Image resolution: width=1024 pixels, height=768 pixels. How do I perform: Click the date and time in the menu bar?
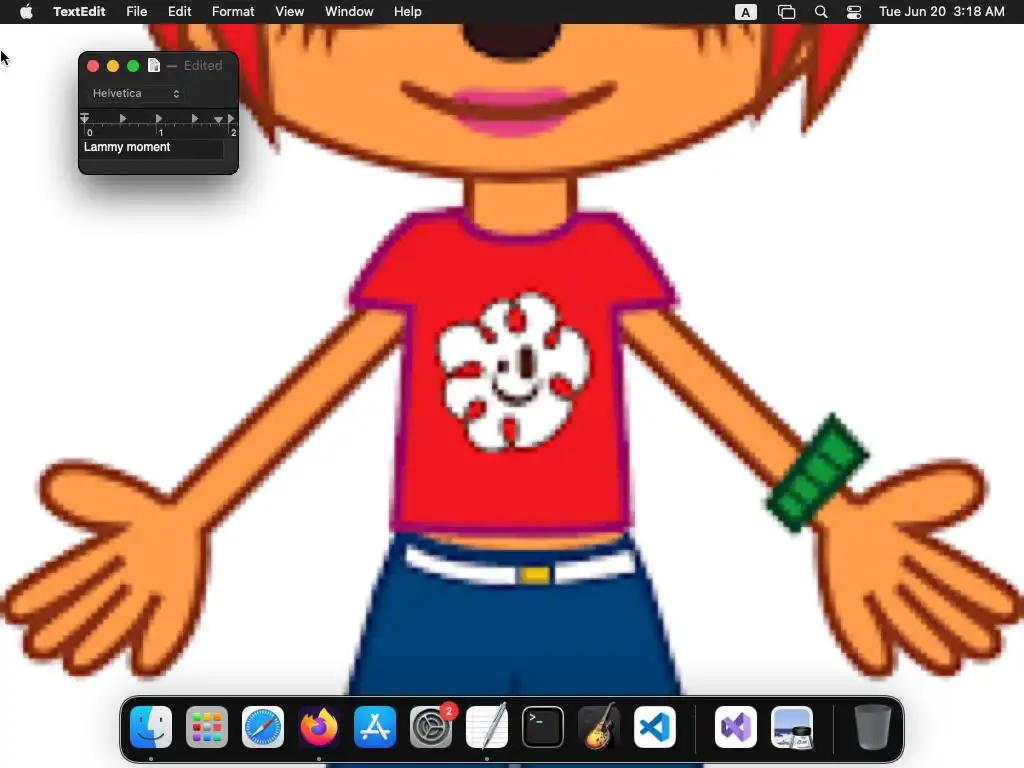point(941,12)
